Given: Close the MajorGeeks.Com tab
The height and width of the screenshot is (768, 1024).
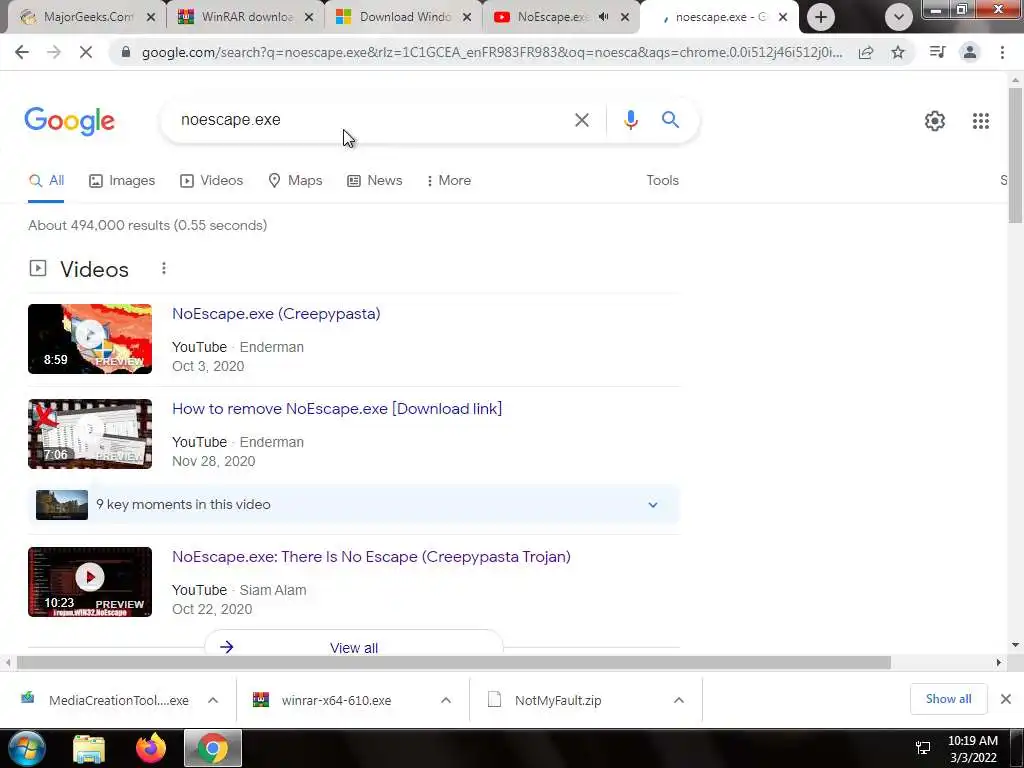Looking at the screenshot, I should 151,18.
